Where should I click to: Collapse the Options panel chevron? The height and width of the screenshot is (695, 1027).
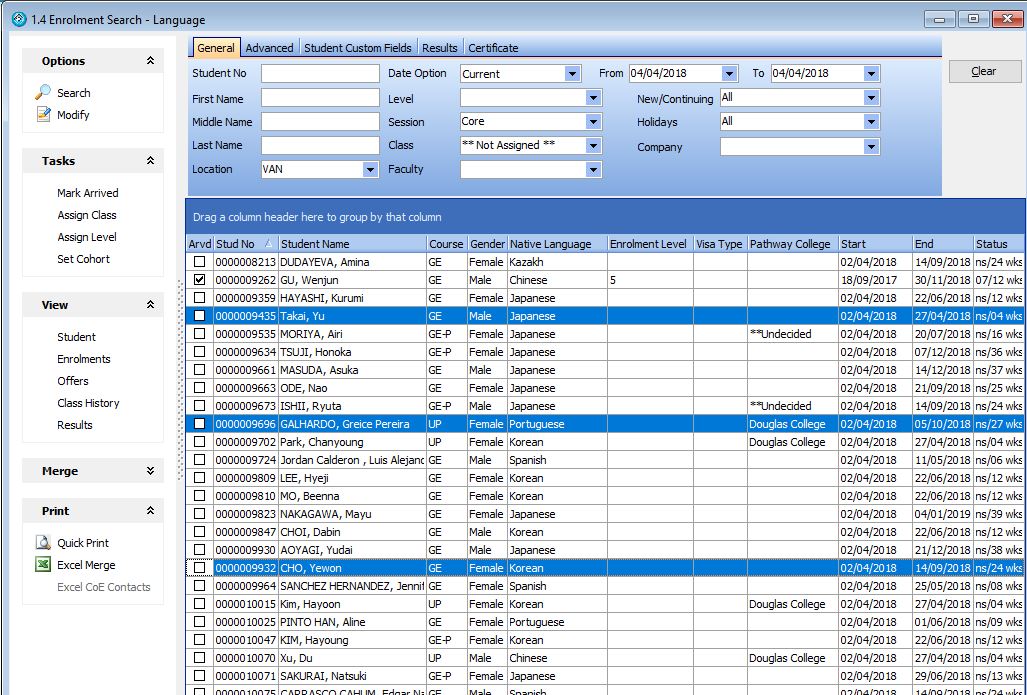click(x=150, y=61)
